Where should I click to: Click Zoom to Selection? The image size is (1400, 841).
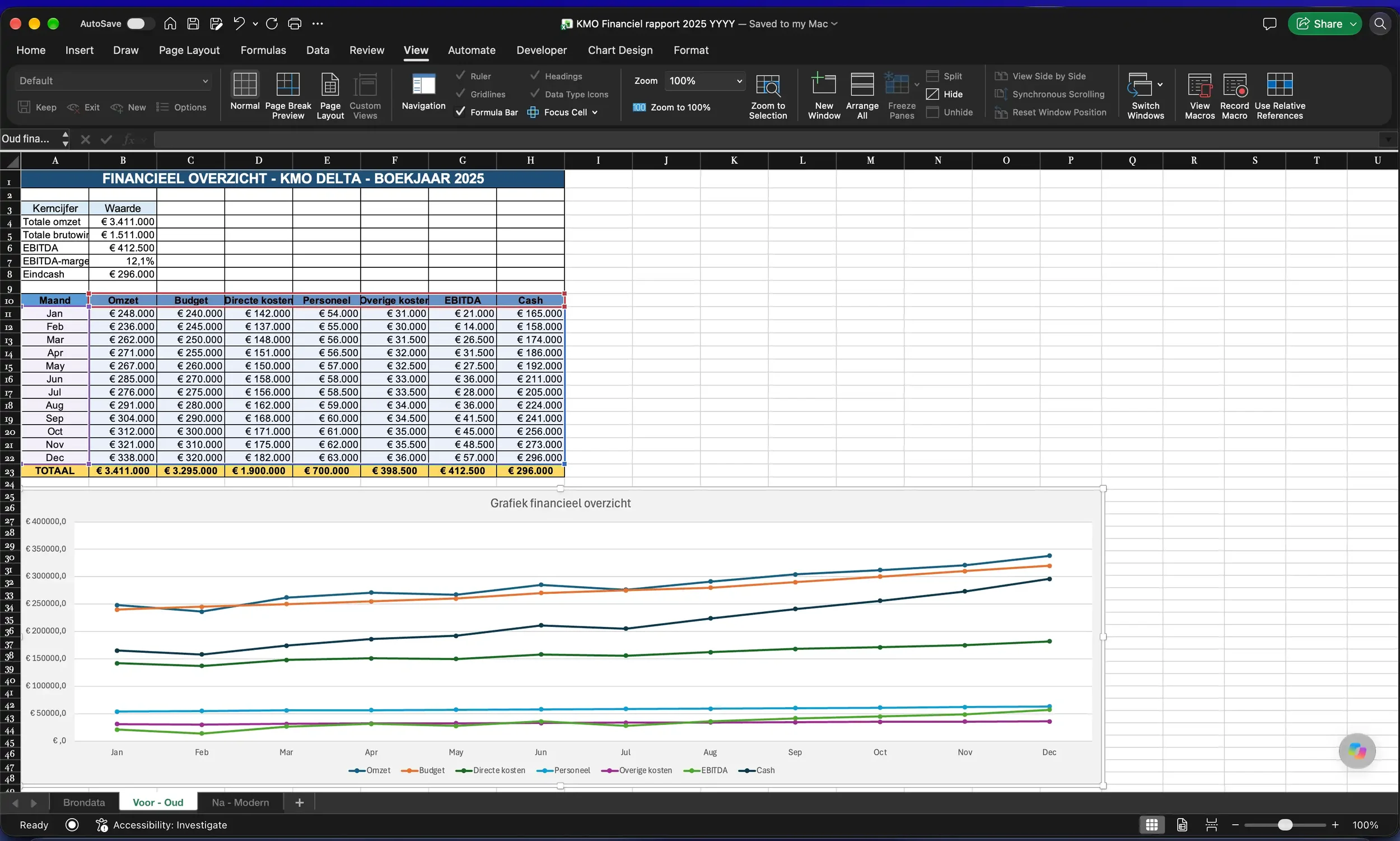(767, 95)
